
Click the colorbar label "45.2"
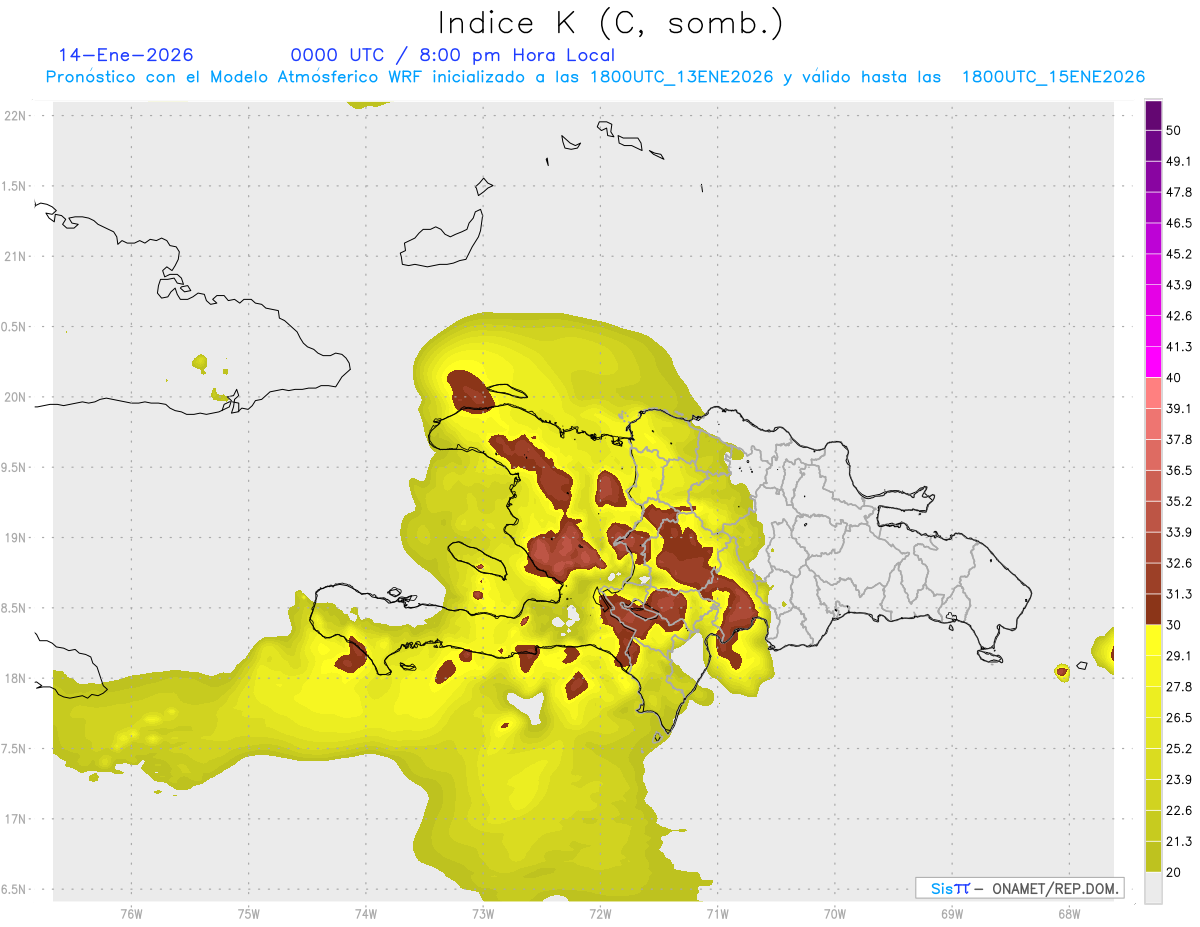tap(1179, 254)
